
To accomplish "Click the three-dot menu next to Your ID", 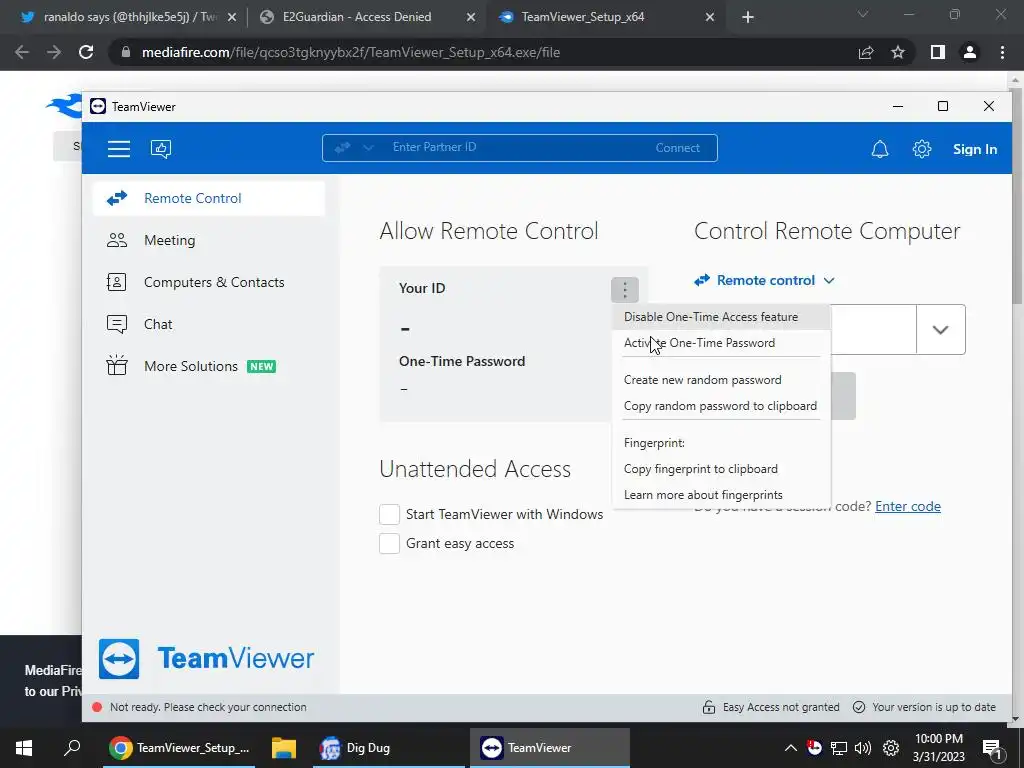I will click(624, 289).
